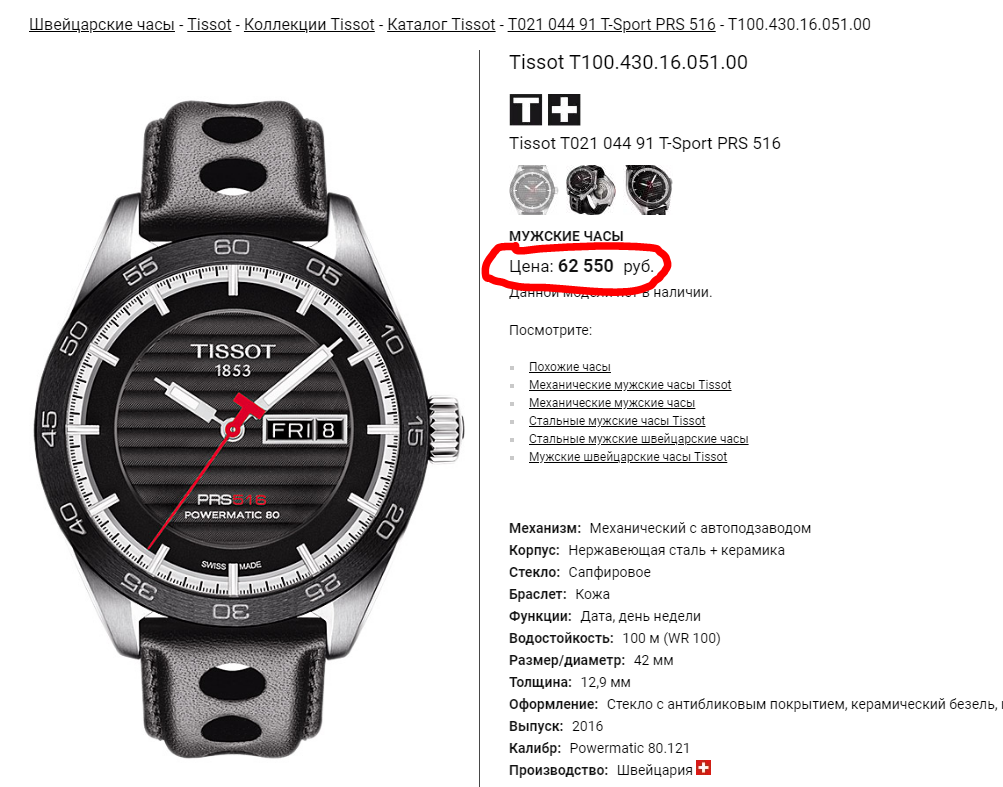Open the second watch thumbnail with side view

click(591, 189)
